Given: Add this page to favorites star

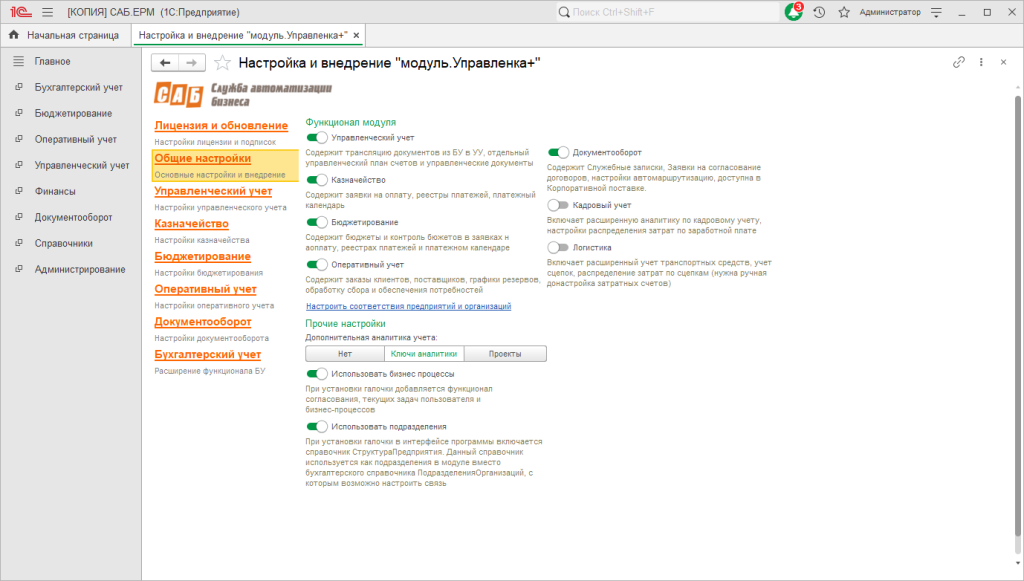Looking at the screenshot, I should pyautogui.click(x=223, y=63).
